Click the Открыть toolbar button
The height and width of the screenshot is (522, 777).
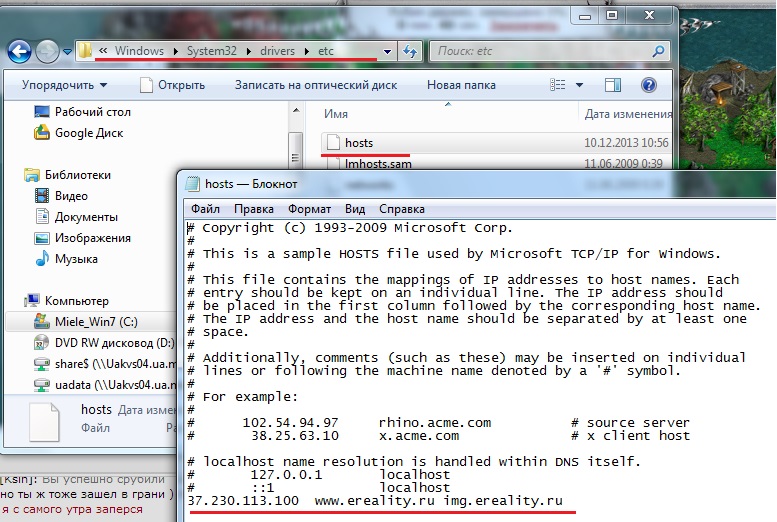click(x=172, y=85)
